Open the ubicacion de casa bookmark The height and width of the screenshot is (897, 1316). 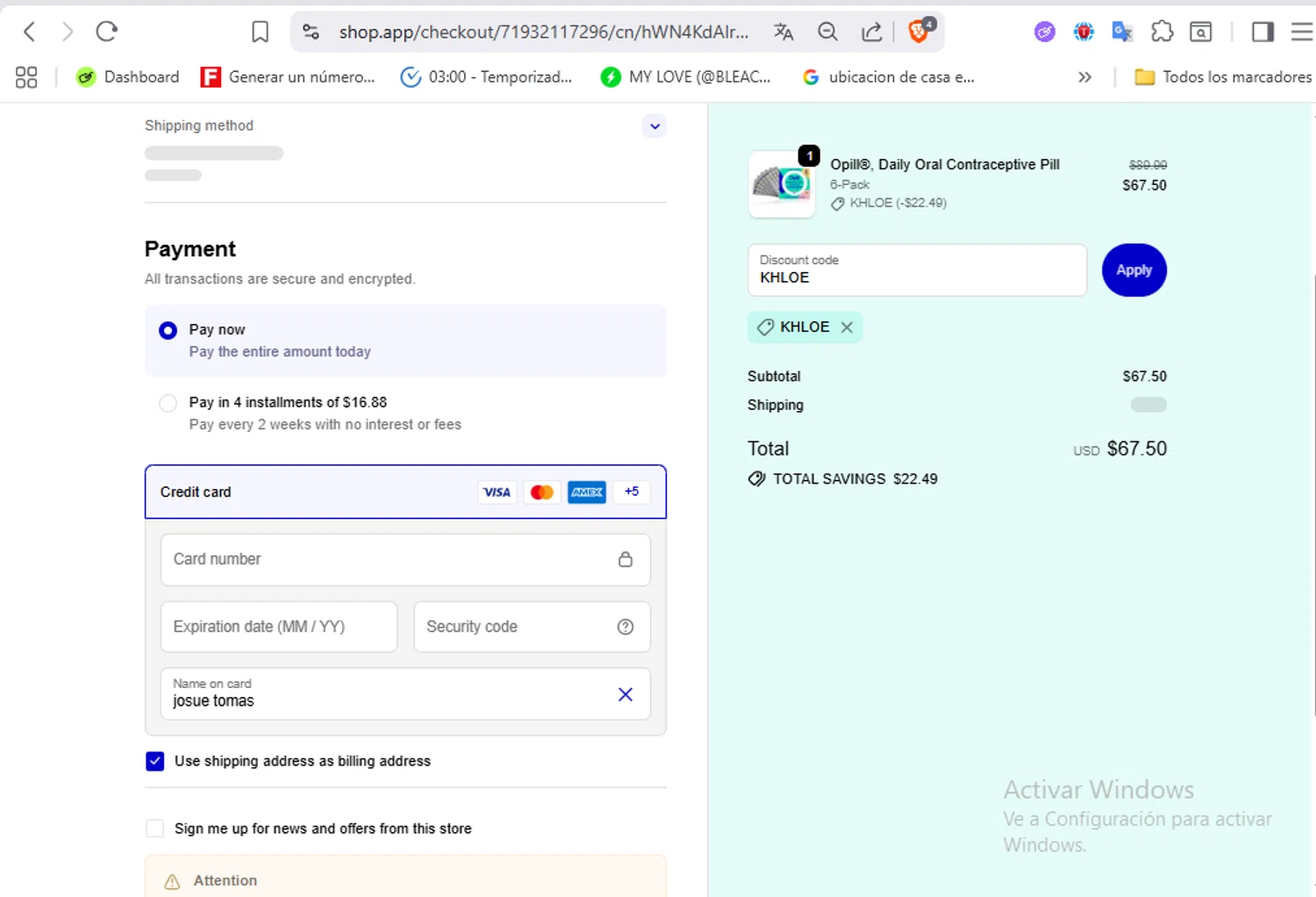click(x=888, y=77)
